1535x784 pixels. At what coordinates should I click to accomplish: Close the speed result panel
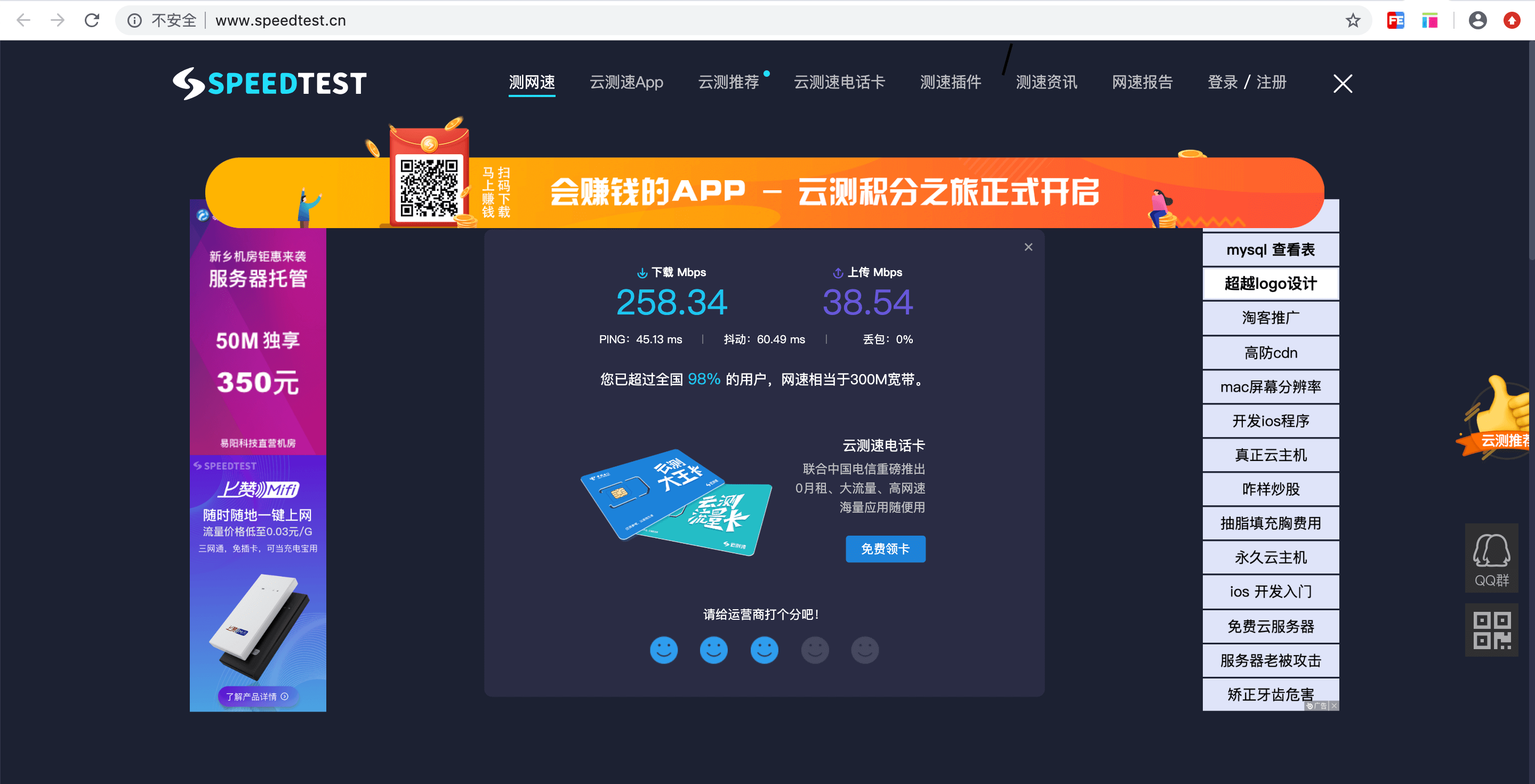coord(1028,247)
